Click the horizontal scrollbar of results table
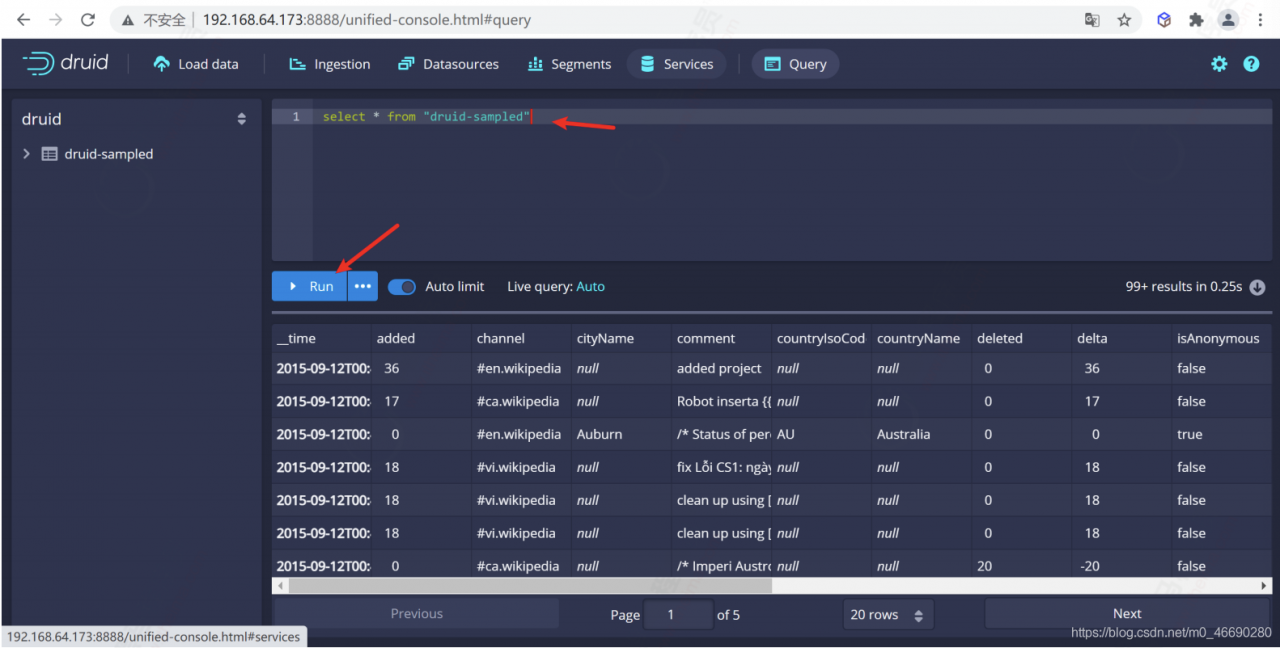The image size is (1280, 648). coord(530,586)
